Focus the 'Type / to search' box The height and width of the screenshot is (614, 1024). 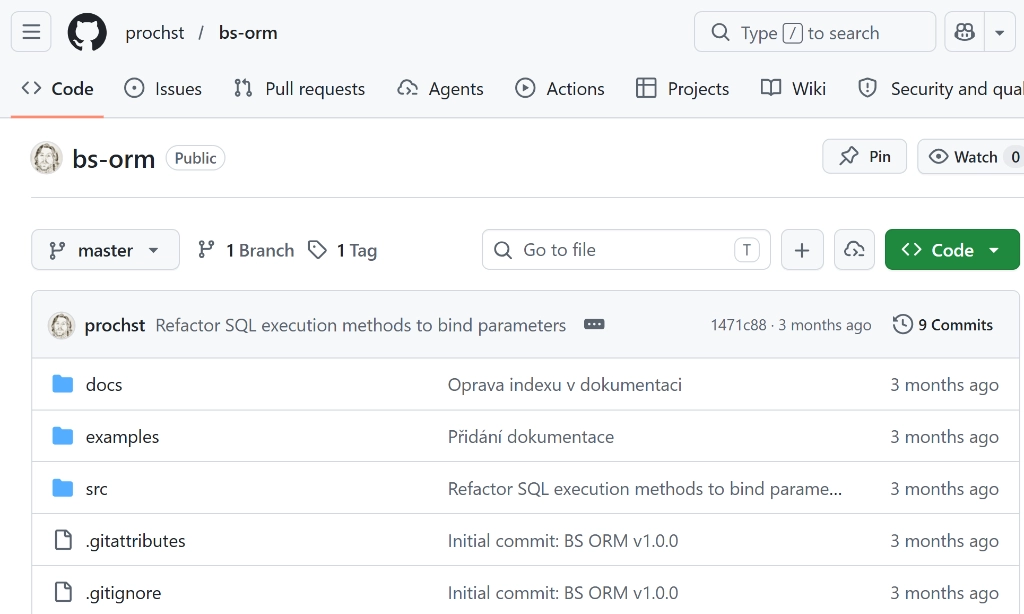pyautogui.click(x=814, y=31)
